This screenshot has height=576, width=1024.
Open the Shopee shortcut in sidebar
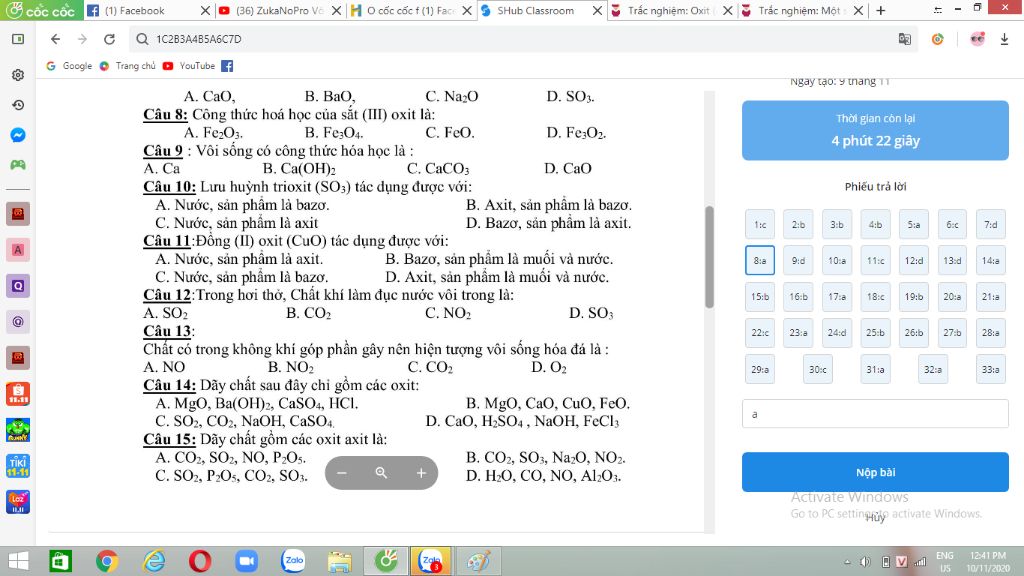(x=18, y=393)
